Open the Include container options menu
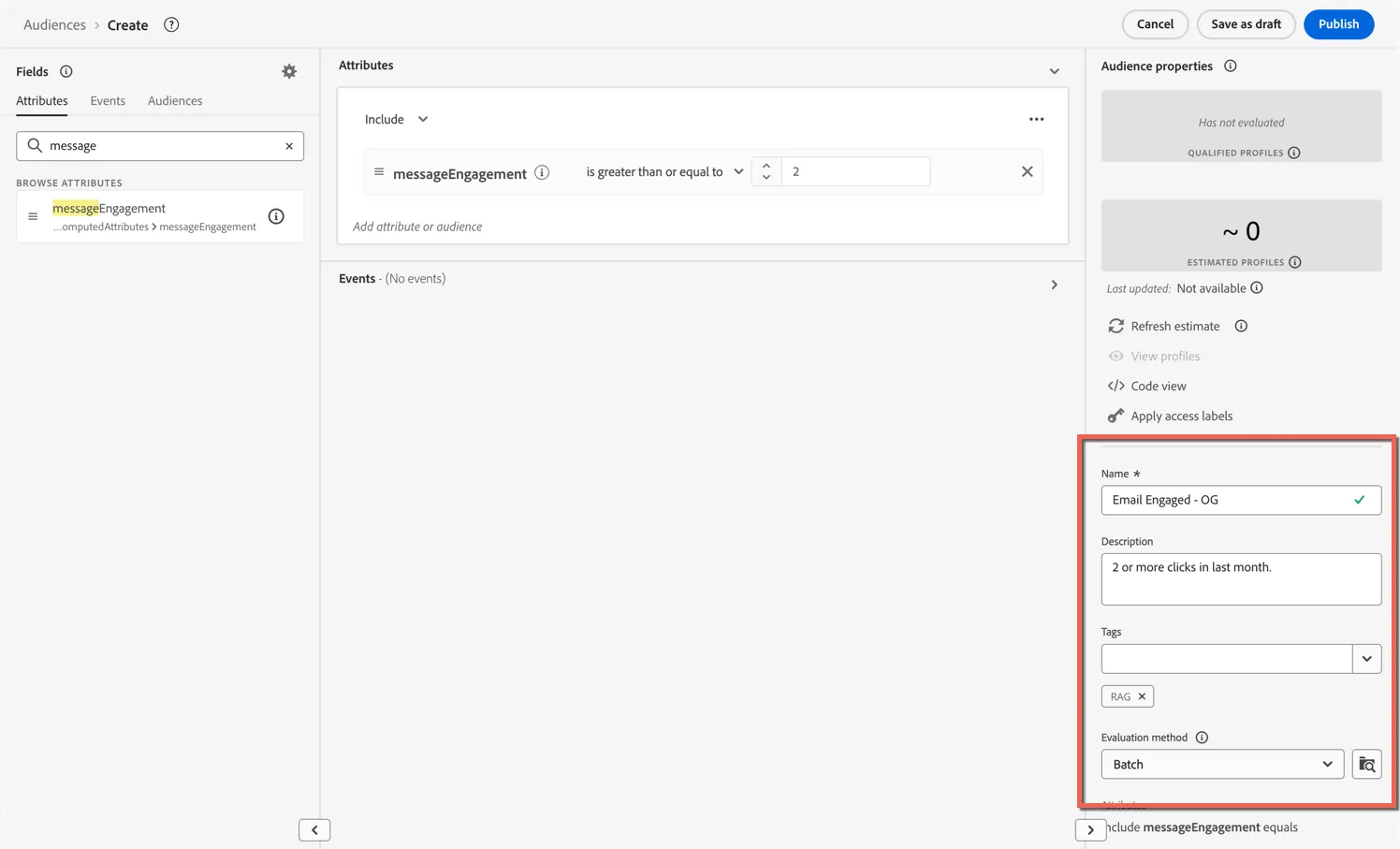Image resolution: width=1400 pixels, height=849 pixels. pos(1036,119)
